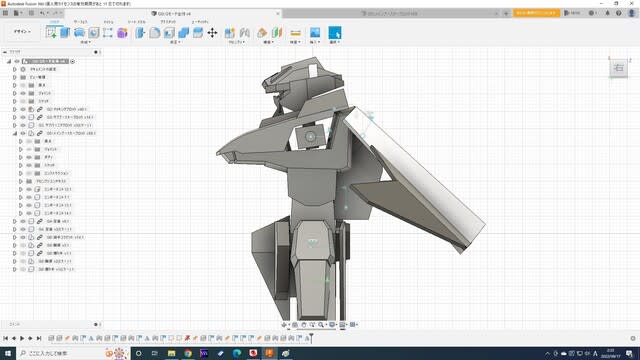This screenshot has width=640, height=360.
Task: Click the Measure ruler icon
Action: point(296,33)
